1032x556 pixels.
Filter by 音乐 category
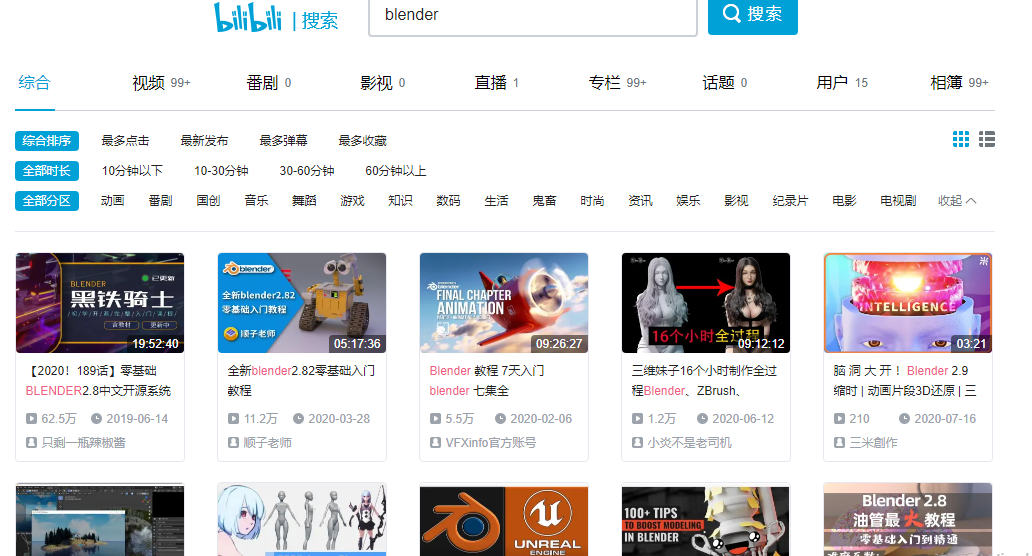coord(256,201)
